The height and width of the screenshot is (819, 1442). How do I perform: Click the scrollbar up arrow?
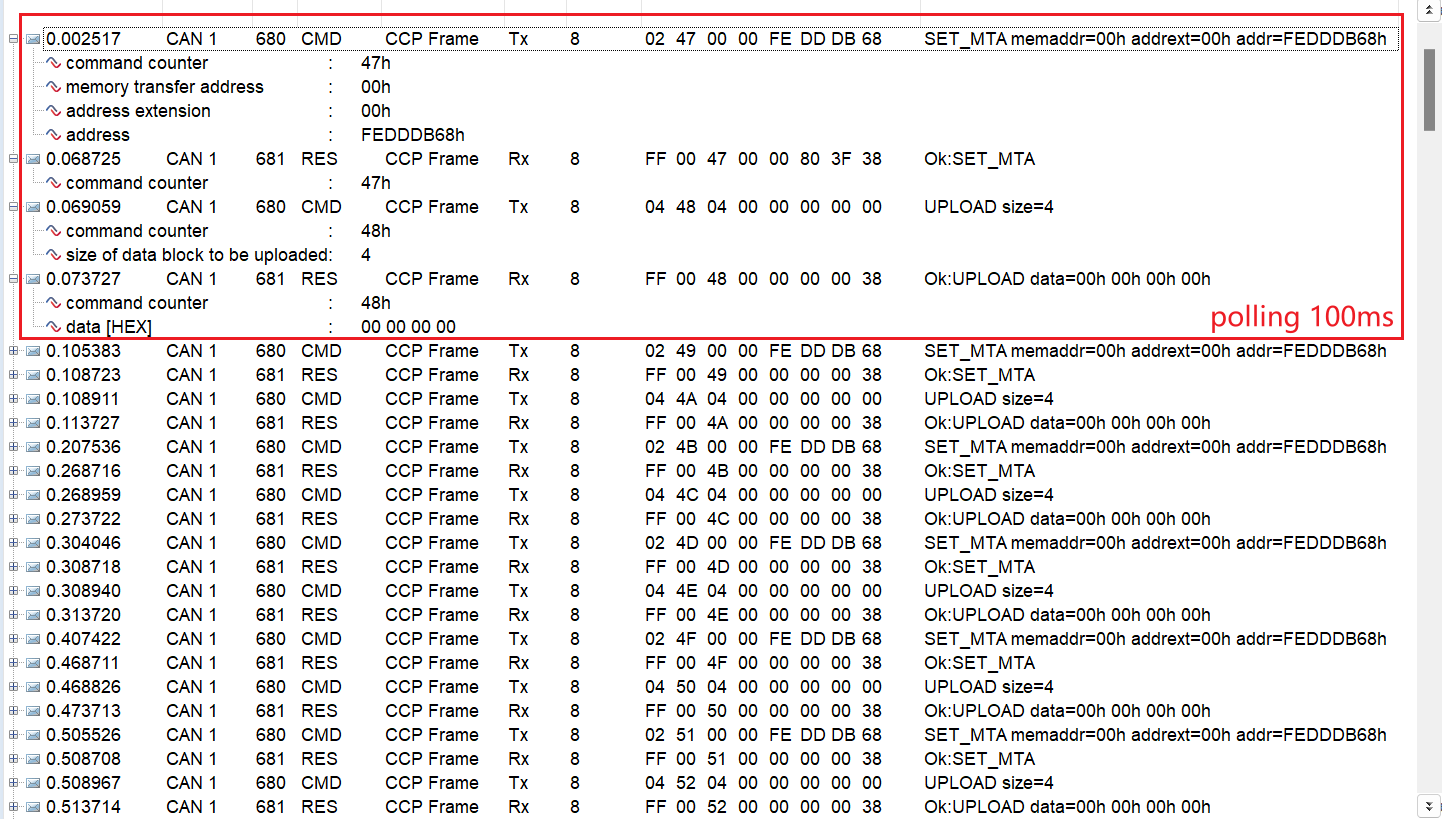(x=1429, y=10)
